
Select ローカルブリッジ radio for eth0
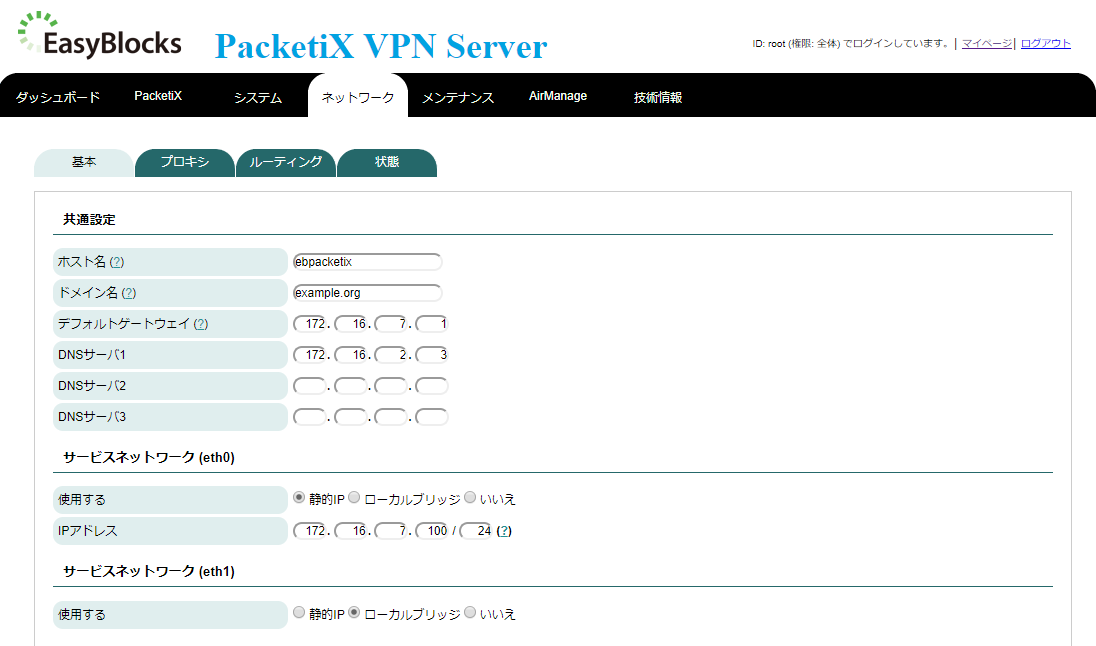(354, 498)
